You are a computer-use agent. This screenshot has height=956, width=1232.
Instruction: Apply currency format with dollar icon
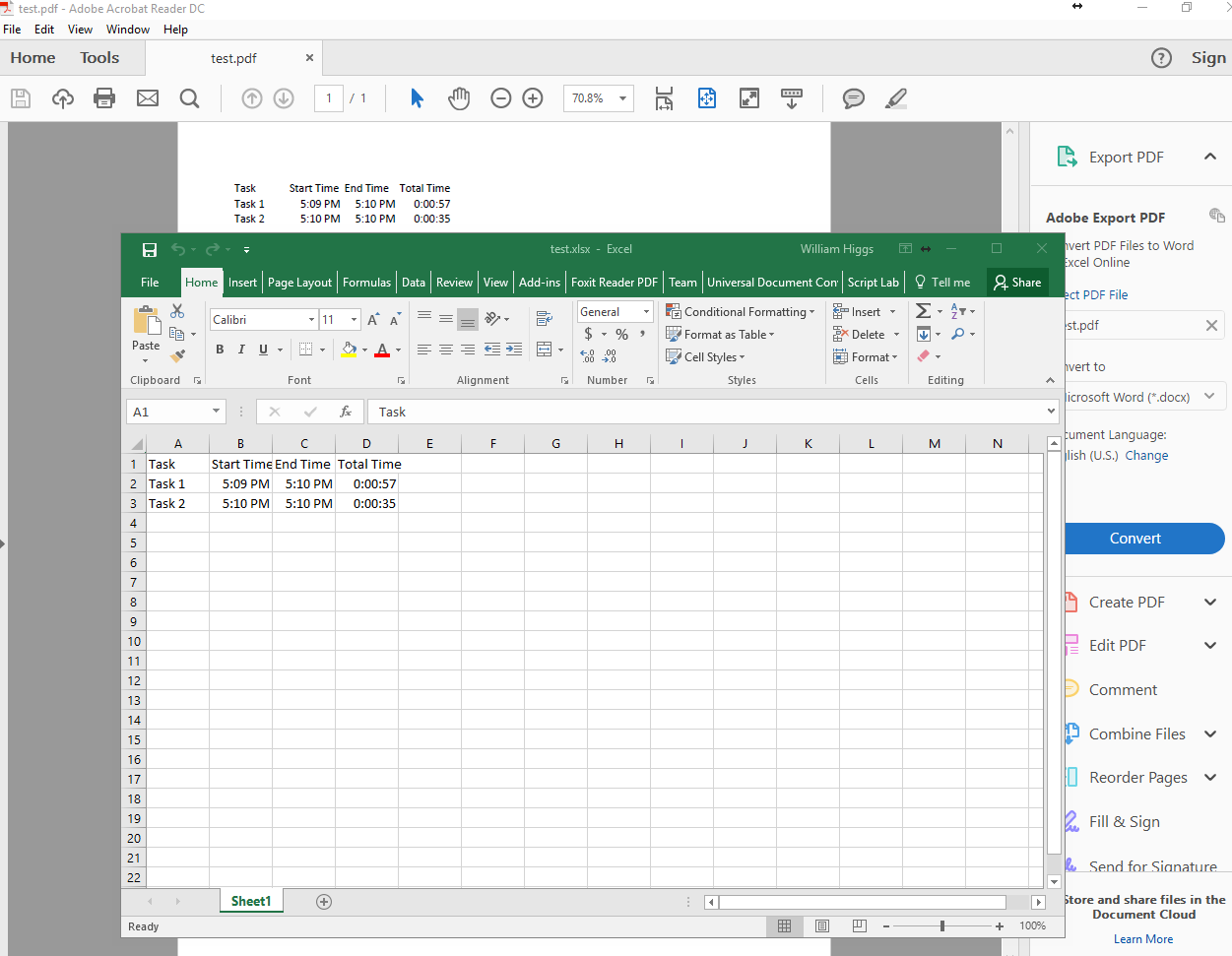[589, 335]
